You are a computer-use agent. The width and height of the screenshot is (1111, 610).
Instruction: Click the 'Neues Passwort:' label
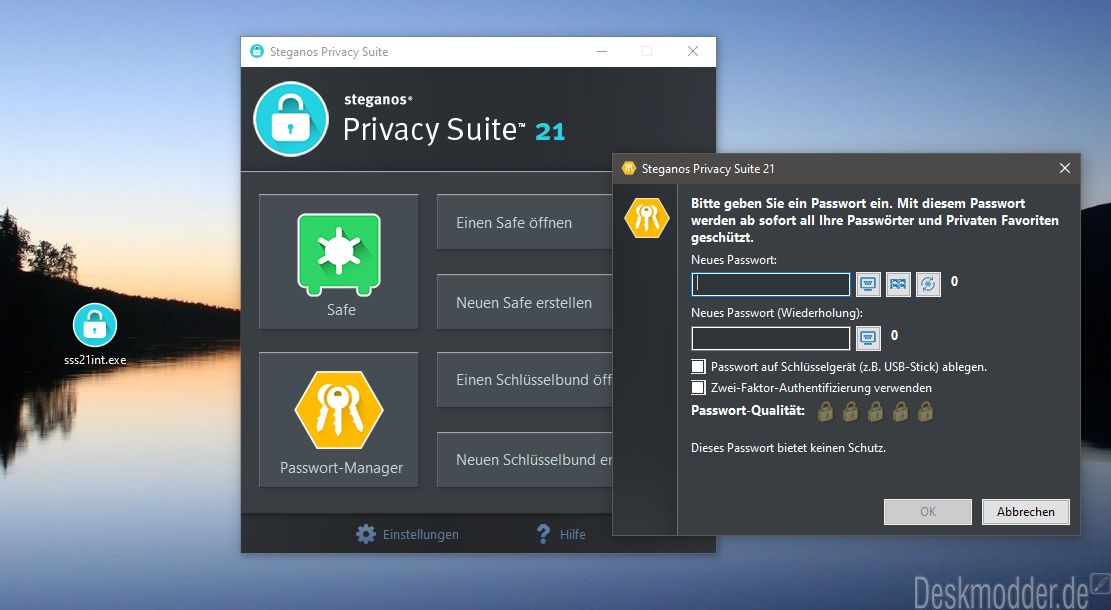(x=733, y=260)
